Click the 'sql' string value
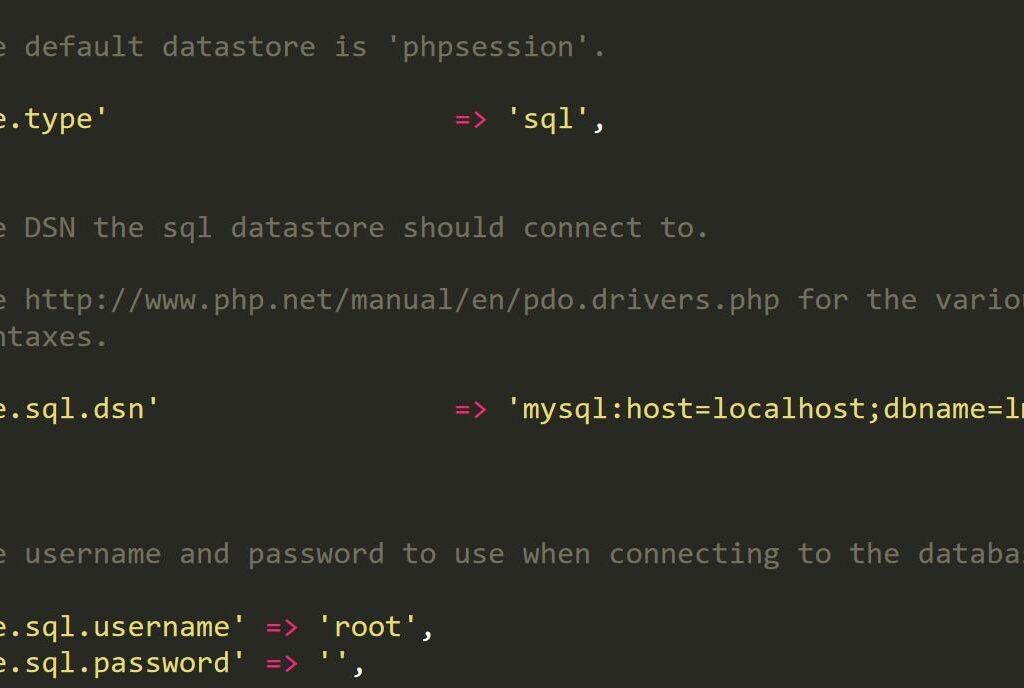The height and width of the screenshot is (688, 1024). click(x=551, y=119)
